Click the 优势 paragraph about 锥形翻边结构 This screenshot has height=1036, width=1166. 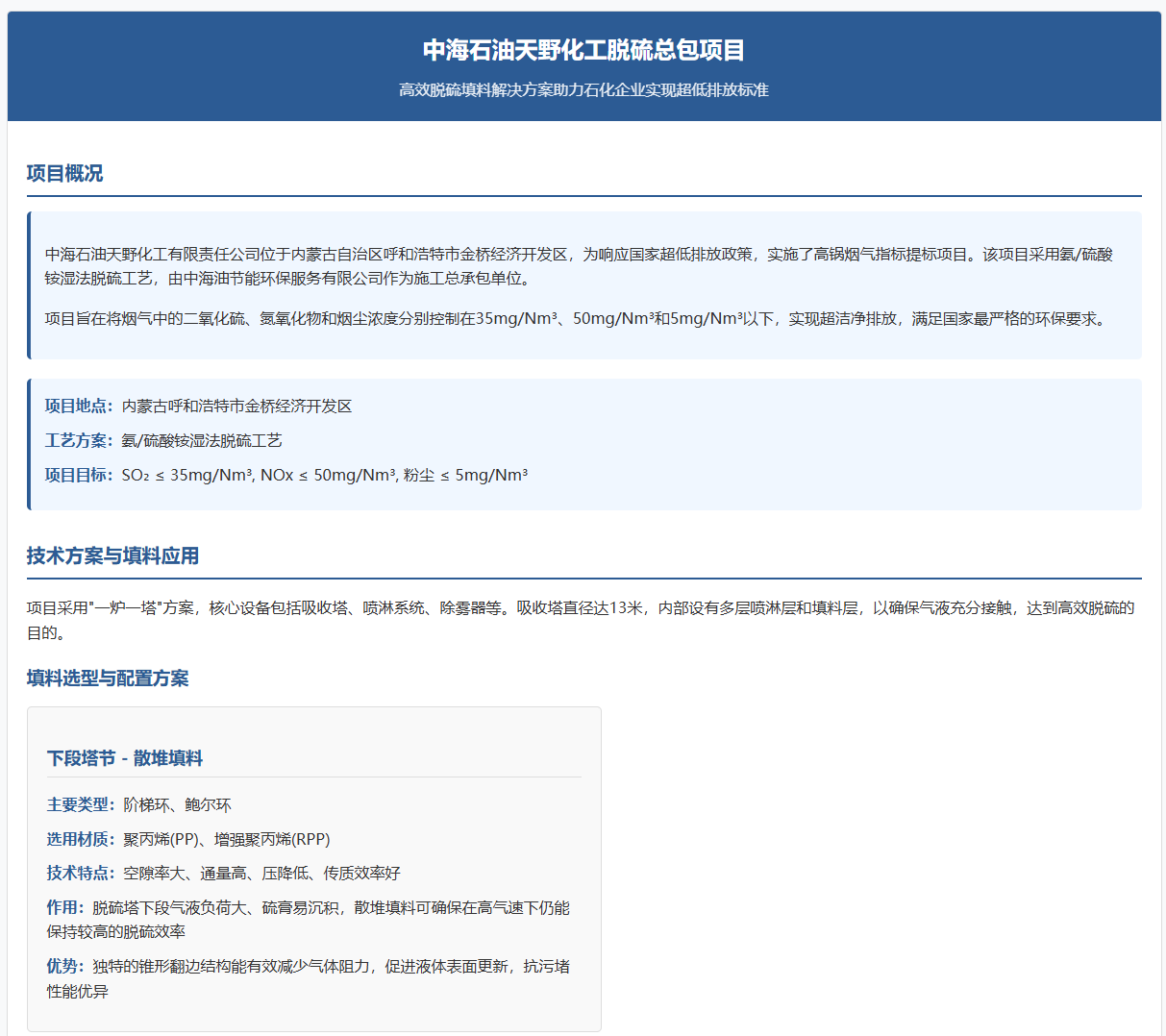[x=309, y=978]
